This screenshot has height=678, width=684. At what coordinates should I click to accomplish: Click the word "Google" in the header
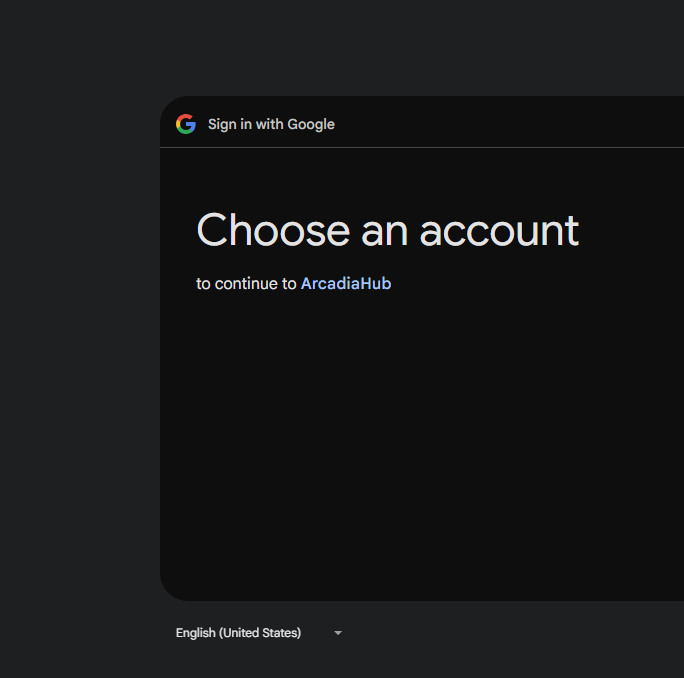[311, 124]
